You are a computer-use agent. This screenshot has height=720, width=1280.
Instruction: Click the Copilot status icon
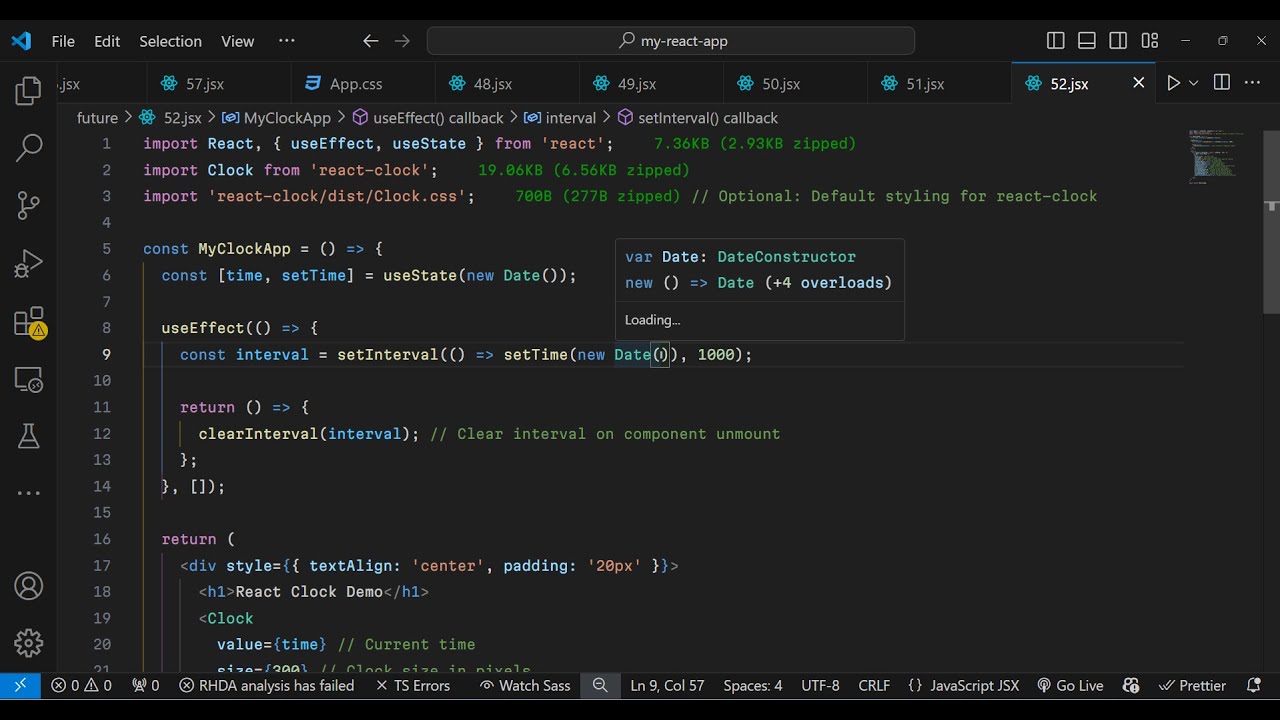1131,685
